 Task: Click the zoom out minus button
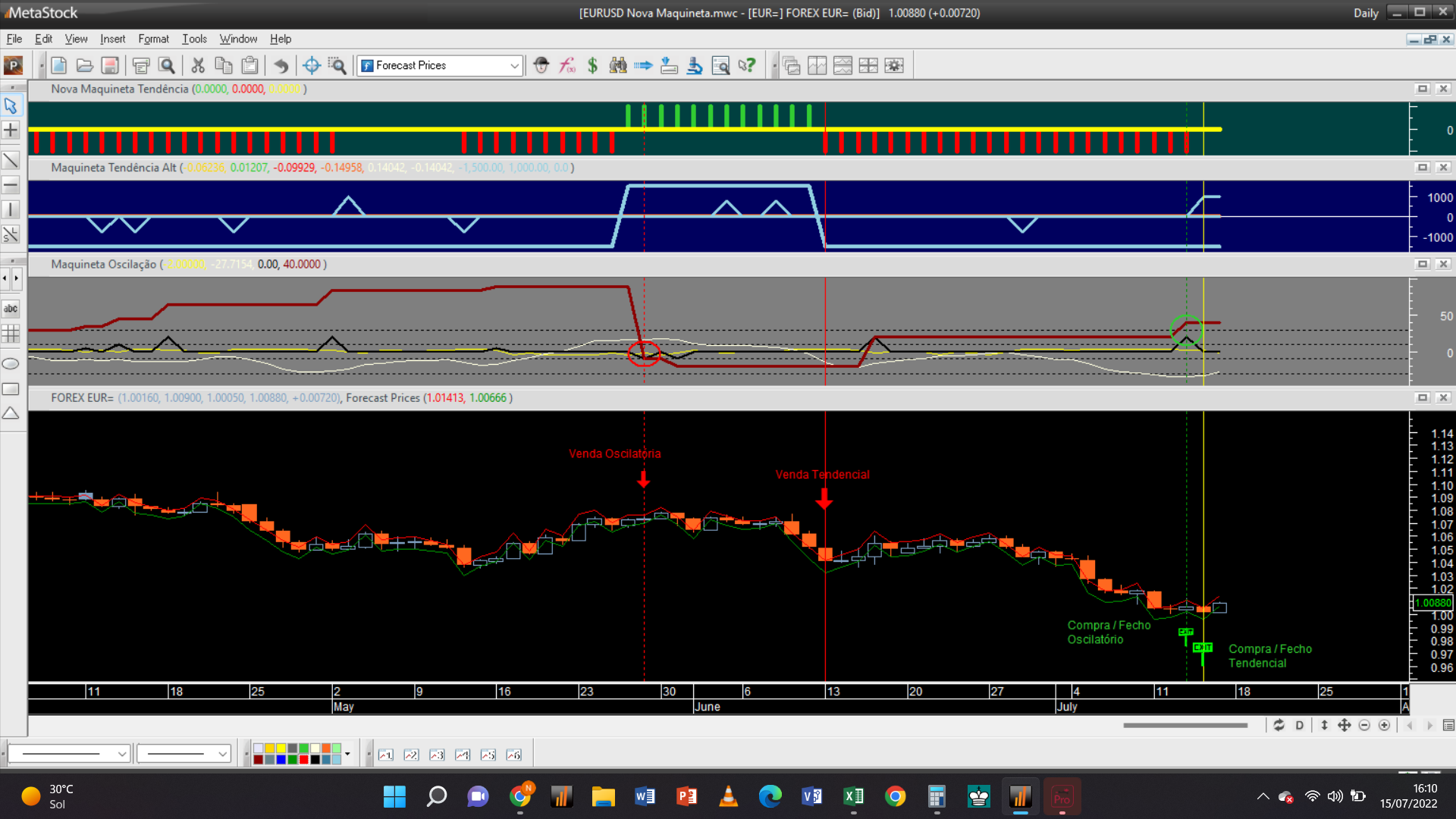coord(1364,726)
